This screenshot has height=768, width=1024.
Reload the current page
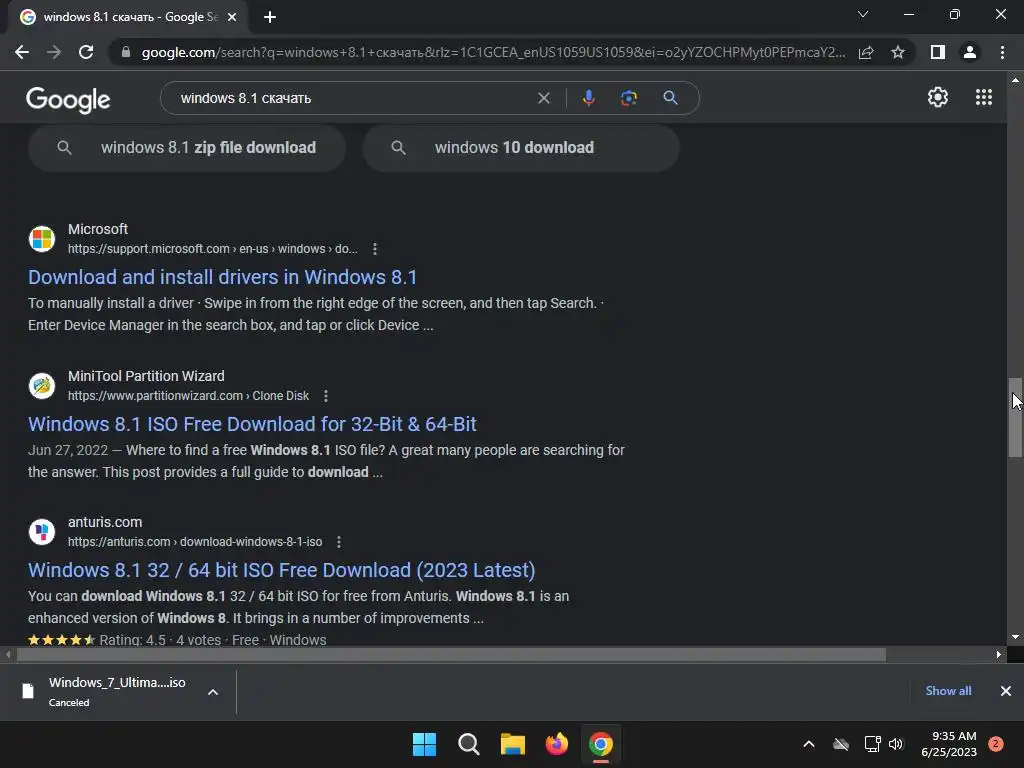pyautogui.click(x=86, y=52)
